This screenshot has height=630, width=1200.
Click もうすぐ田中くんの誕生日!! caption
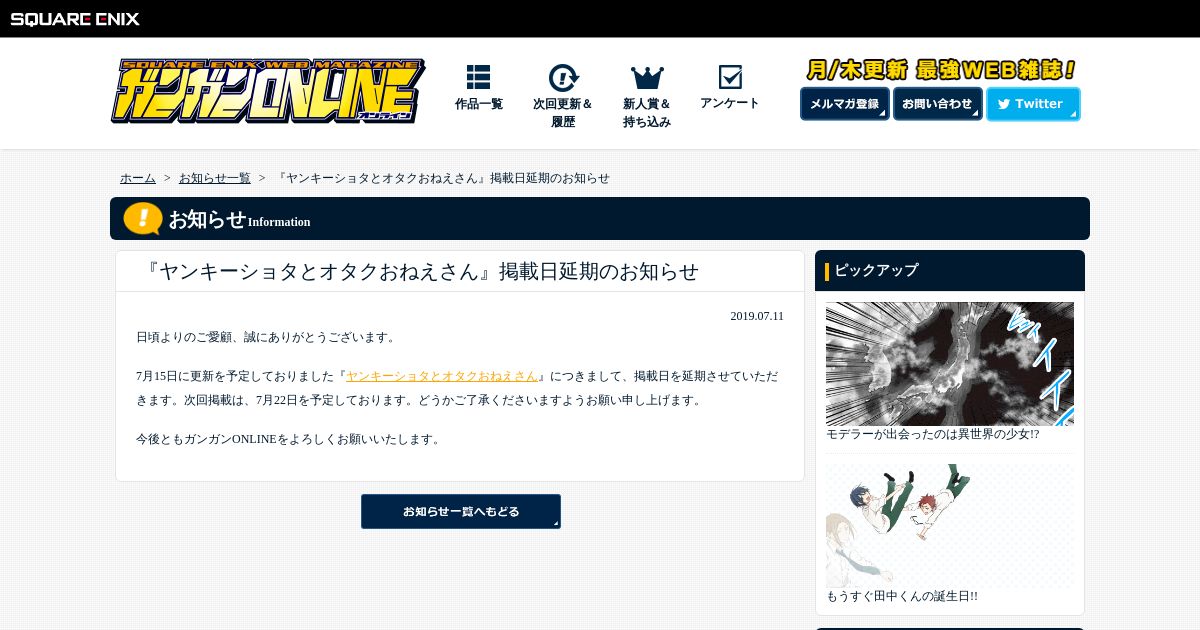902,596
